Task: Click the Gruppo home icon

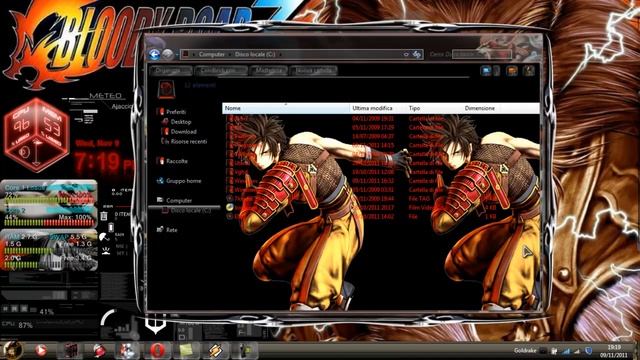Action: [x=160, y=180]
